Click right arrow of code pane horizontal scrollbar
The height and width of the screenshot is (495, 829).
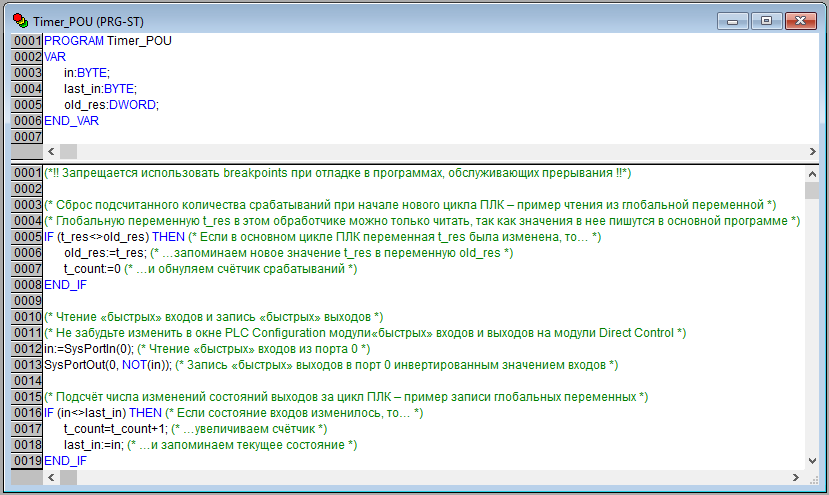point(795,476)
